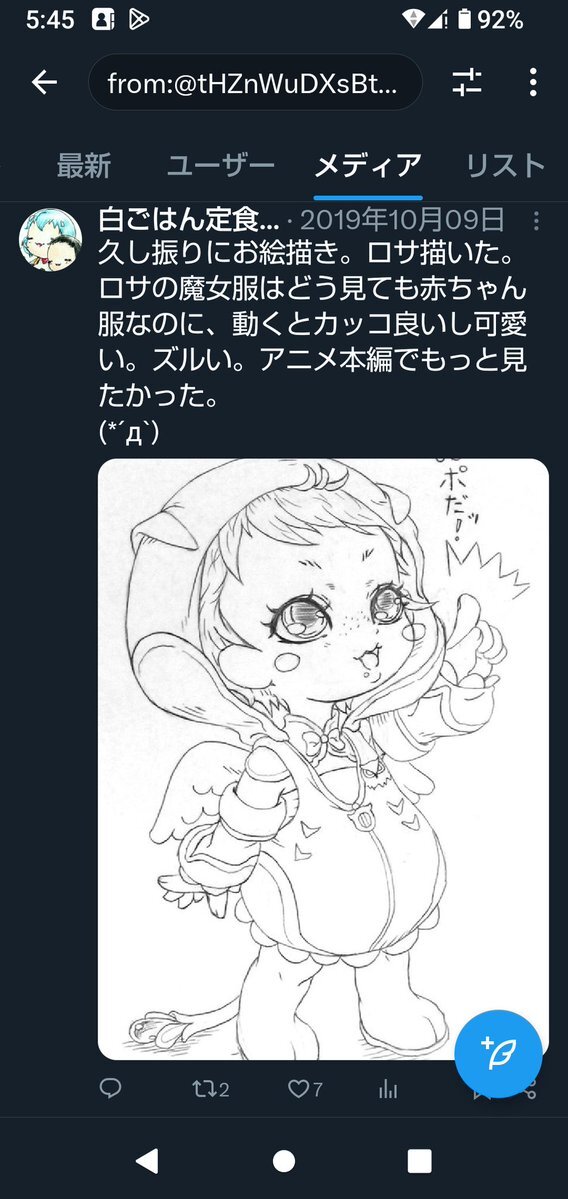568x1199 pixels.
Task: Switch to the 最新 tab
Action: [x=84, y=165]
